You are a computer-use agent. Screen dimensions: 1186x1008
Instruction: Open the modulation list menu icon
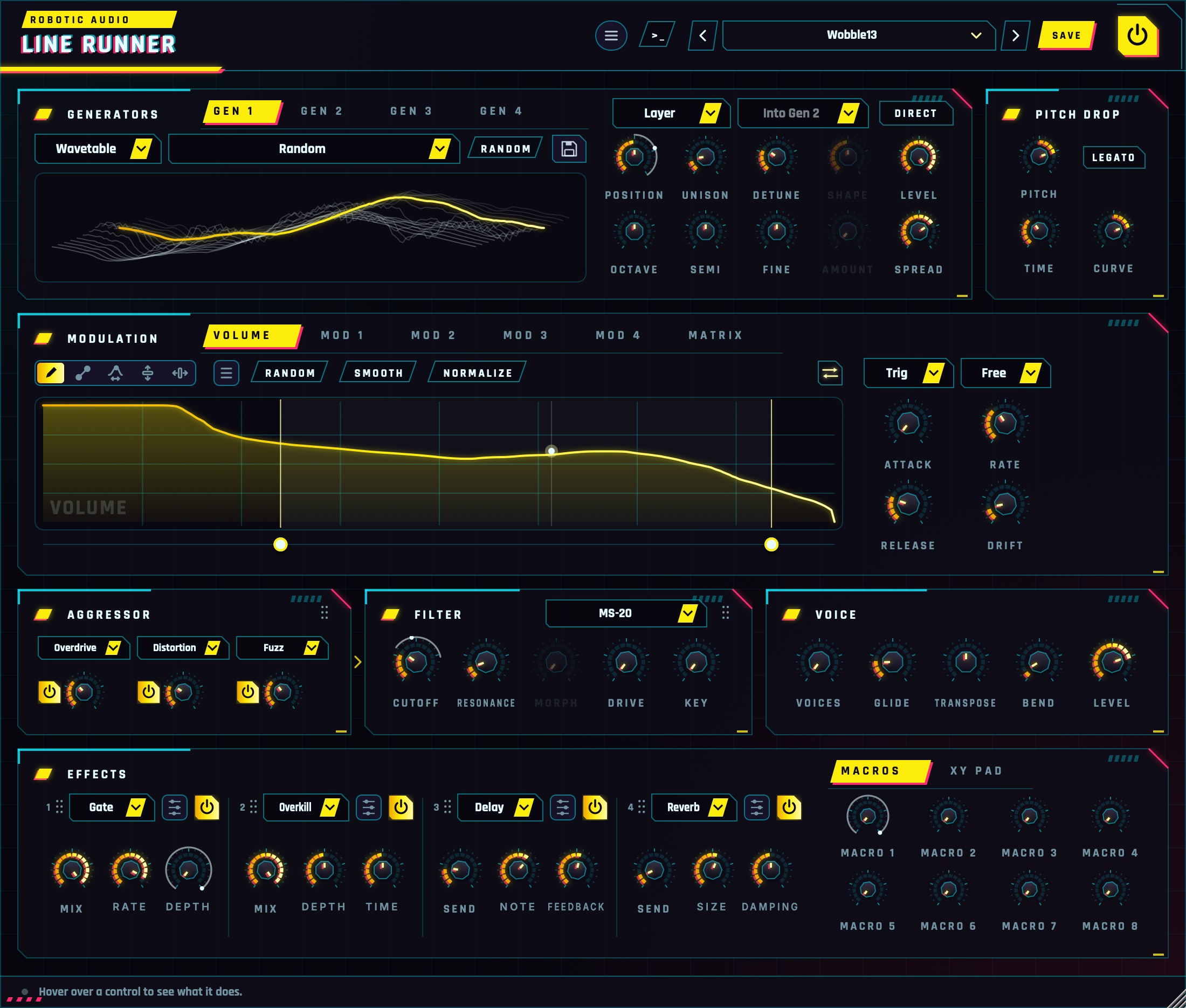[226, 373]
